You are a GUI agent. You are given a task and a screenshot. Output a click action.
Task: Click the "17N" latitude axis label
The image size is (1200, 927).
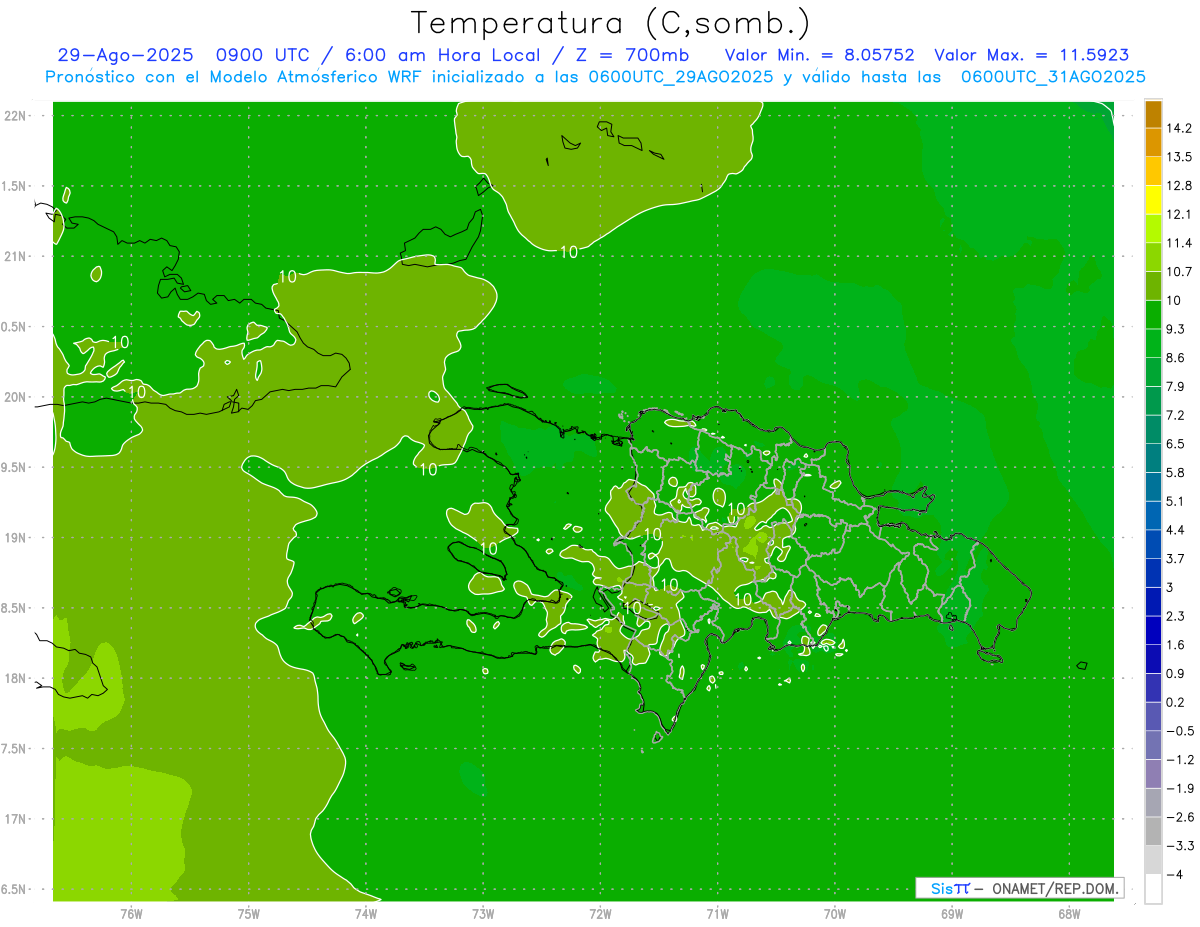[x=15, y=819]
